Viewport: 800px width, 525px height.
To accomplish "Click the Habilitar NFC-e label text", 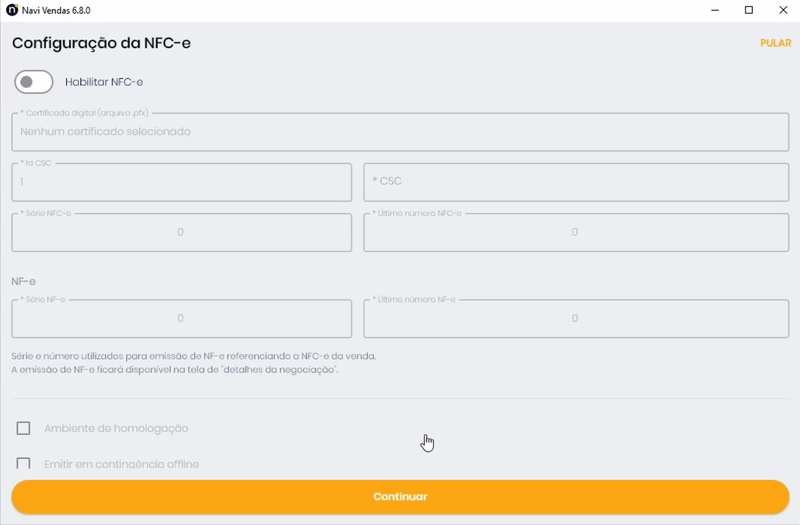I will [110, 82].
